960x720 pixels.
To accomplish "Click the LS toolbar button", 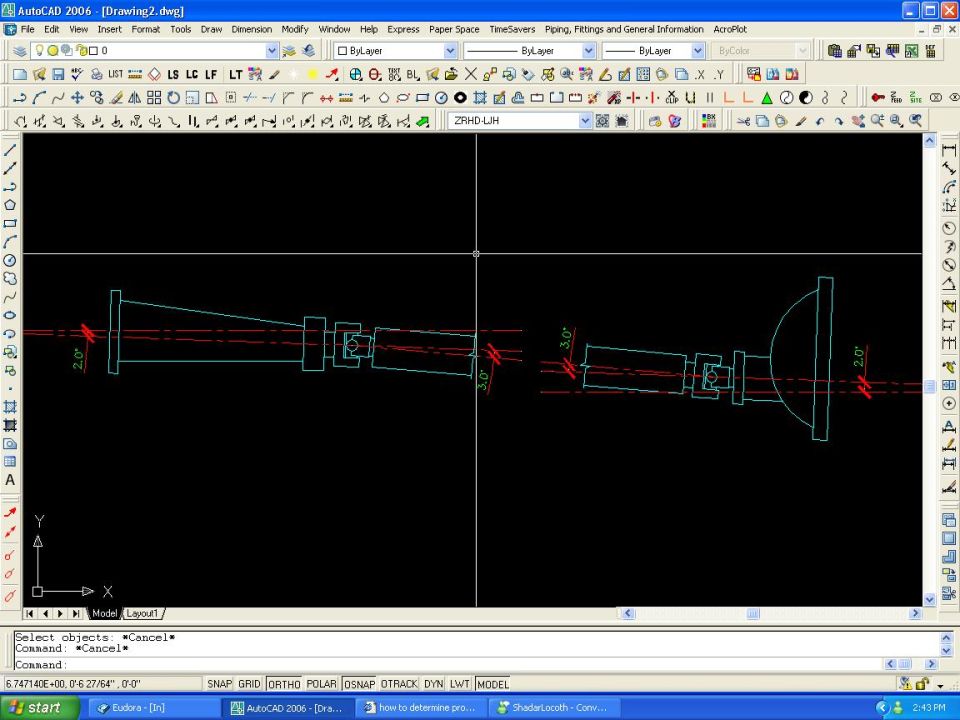I will [173, 74].
